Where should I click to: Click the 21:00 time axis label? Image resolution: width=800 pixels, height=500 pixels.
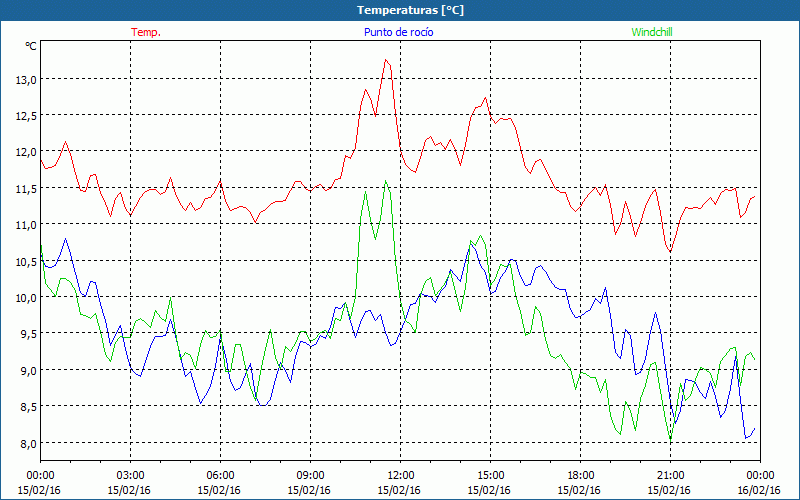point(670,476)
